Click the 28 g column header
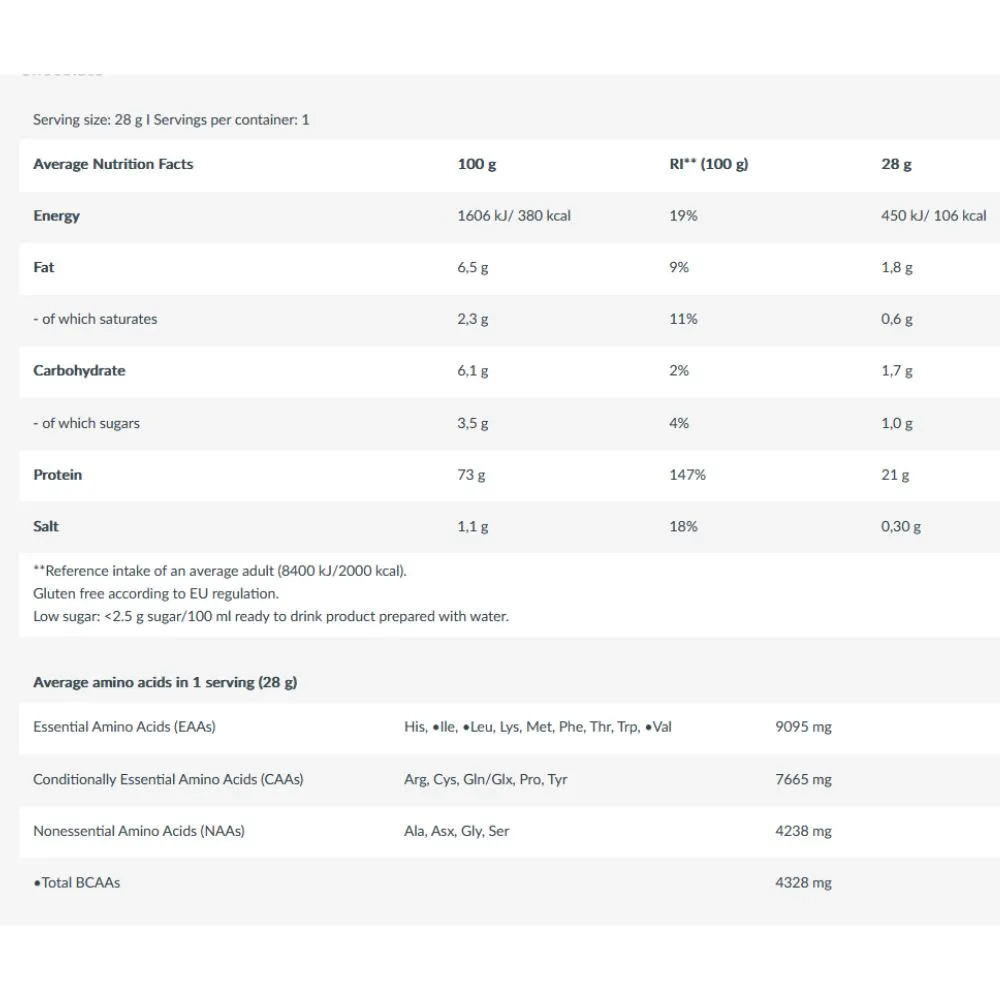This screenshot has height=1000, width=1000. click(896, 164)
